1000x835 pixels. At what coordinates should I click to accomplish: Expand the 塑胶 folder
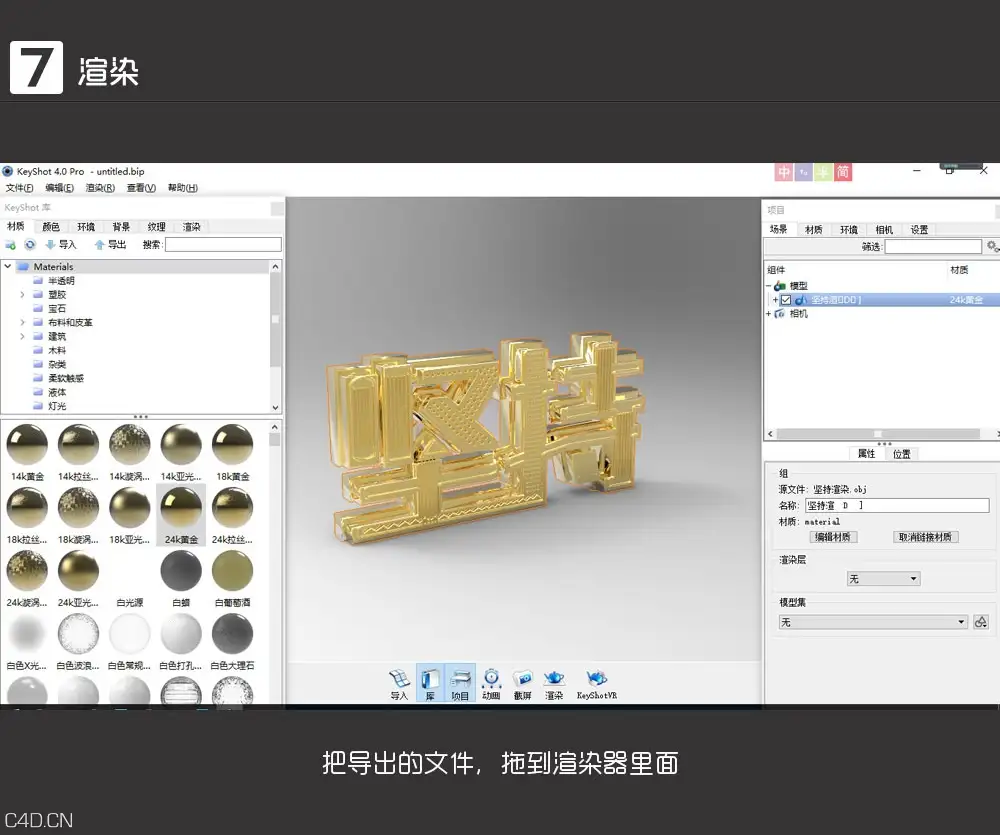(22, 295)
